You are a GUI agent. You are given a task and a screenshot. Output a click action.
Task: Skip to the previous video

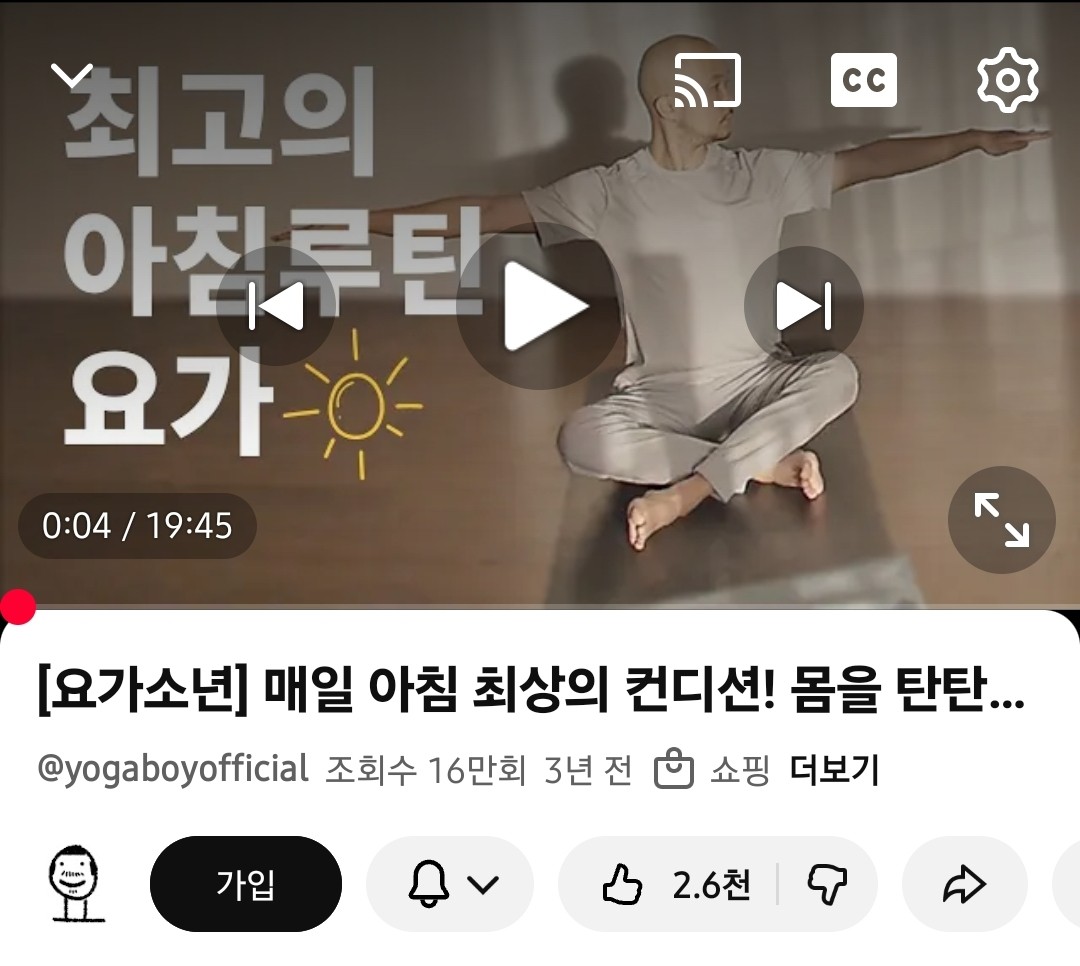[x=276, y=306]
